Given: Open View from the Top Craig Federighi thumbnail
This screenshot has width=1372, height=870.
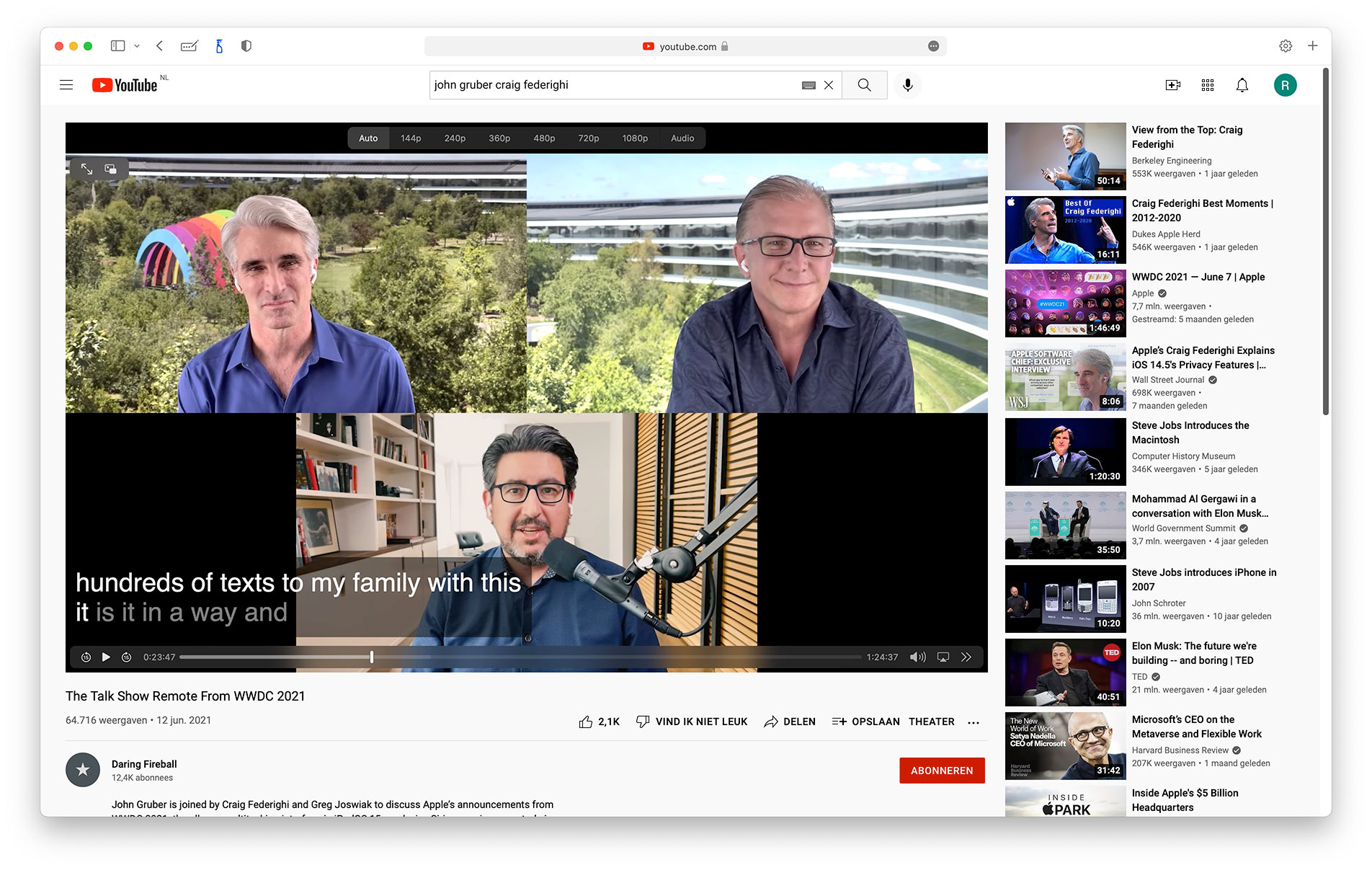Looking at the screenshot, I should (1065, 156).
